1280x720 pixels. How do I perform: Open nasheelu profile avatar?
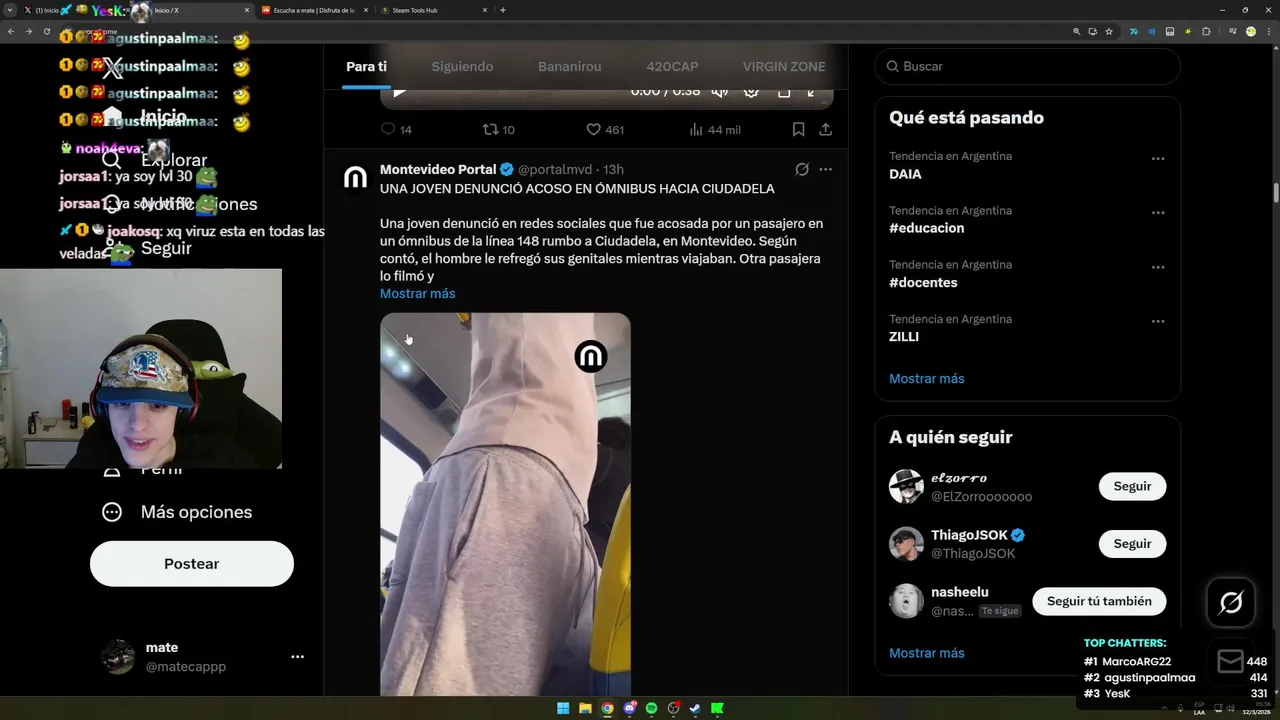(906, 601)
